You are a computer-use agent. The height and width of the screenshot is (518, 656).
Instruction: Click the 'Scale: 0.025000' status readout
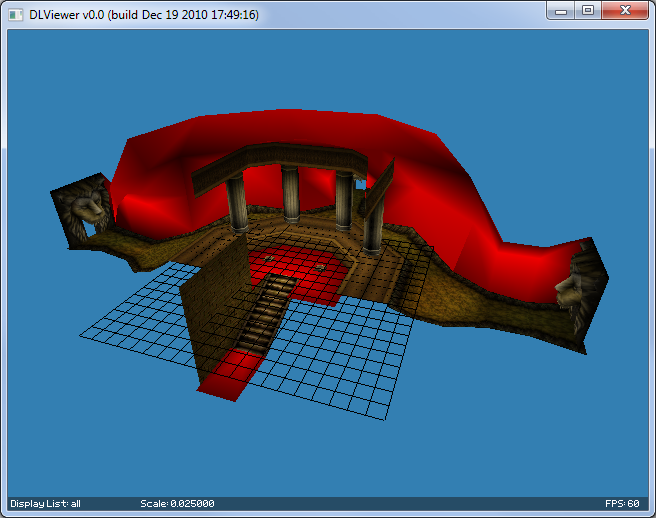tap(177, 503)
